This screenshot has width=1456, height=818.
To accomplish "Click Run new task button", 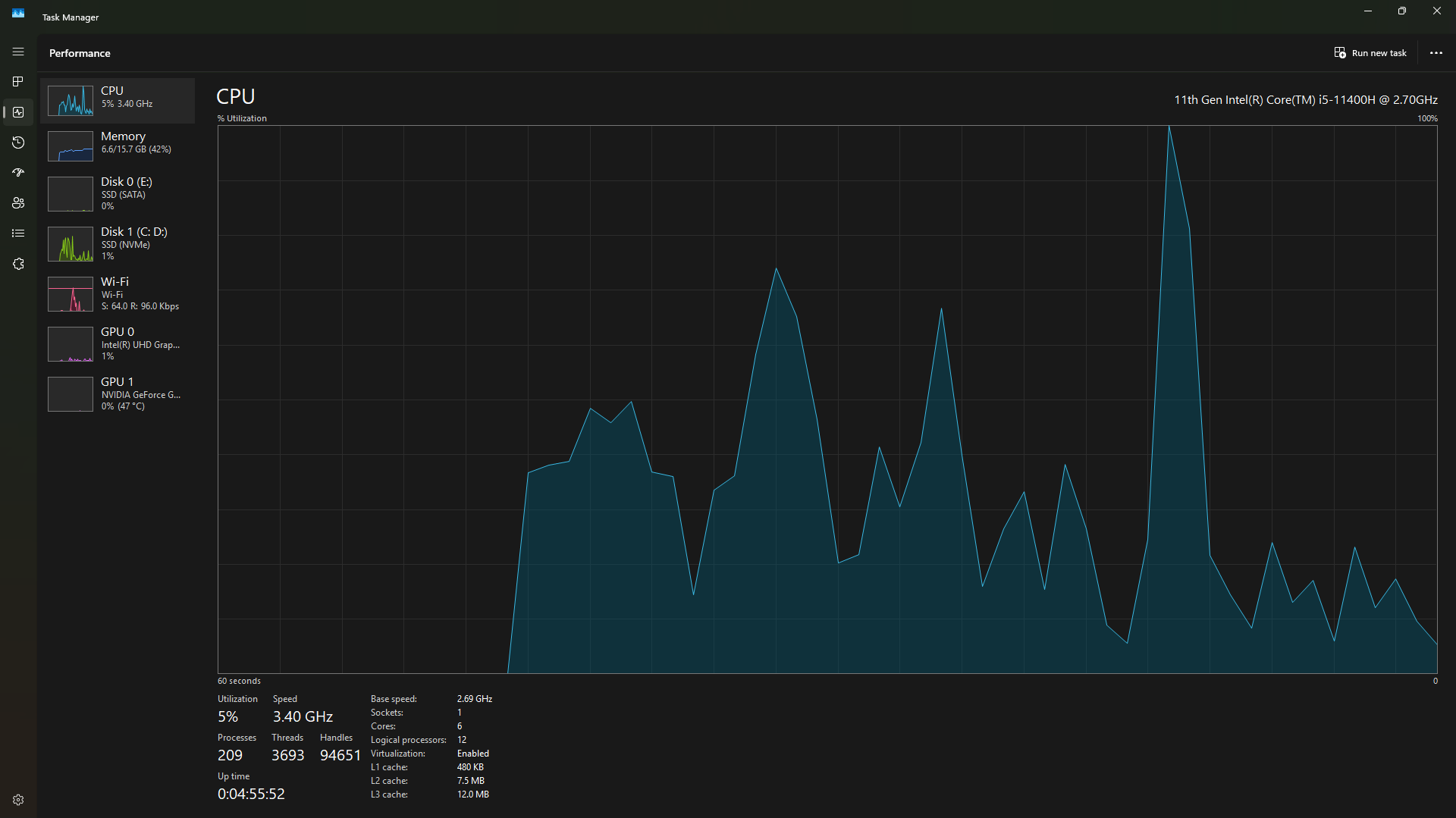I will (x=1370, y=53).
